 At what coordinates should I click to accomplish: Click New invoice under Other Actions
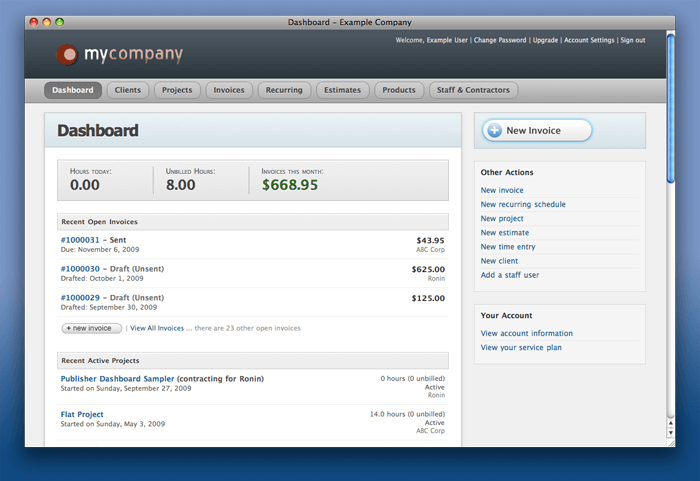pos(502,190)
